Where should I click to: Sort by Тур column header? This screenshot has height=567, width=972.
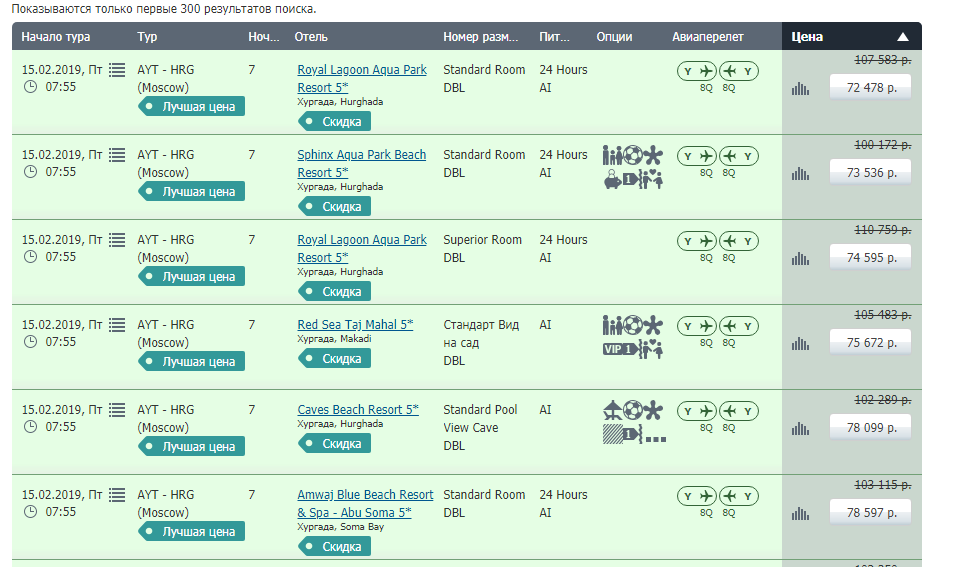coord(147,37)
